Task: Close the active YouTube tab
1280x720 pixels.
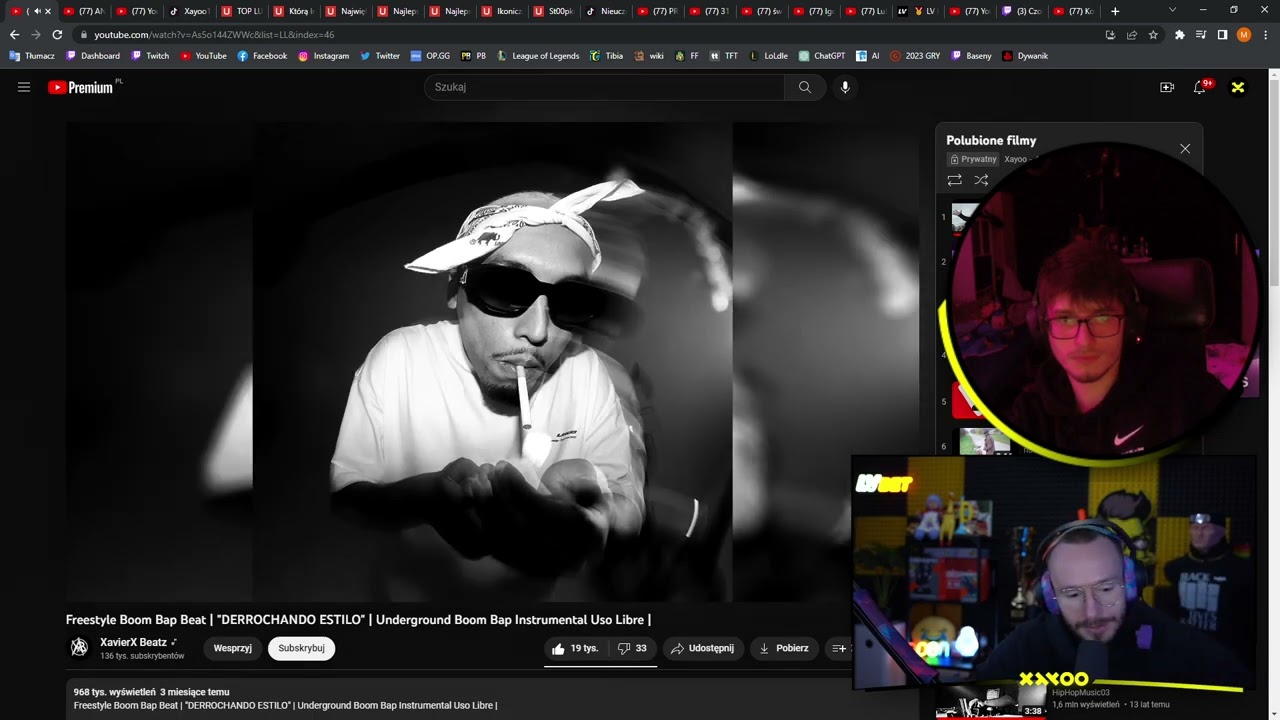Action: 47,11
